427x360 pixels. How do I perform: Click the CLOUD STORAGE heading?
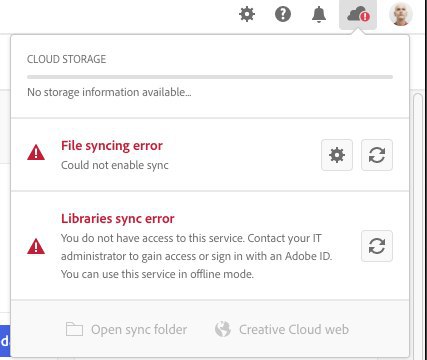(66, 59)
